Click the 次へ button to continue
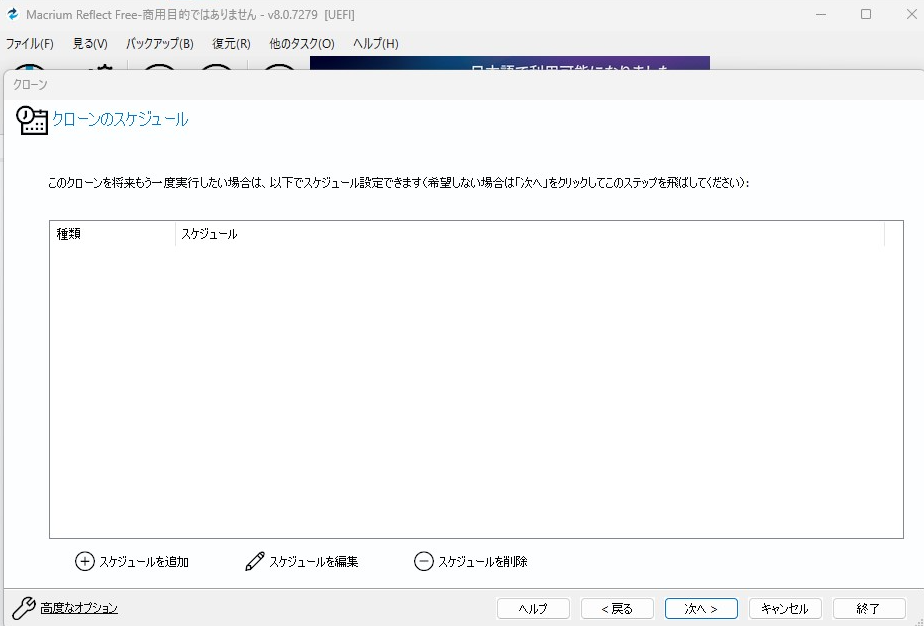Viewport: 924px width, 626px height. (701, 608)
